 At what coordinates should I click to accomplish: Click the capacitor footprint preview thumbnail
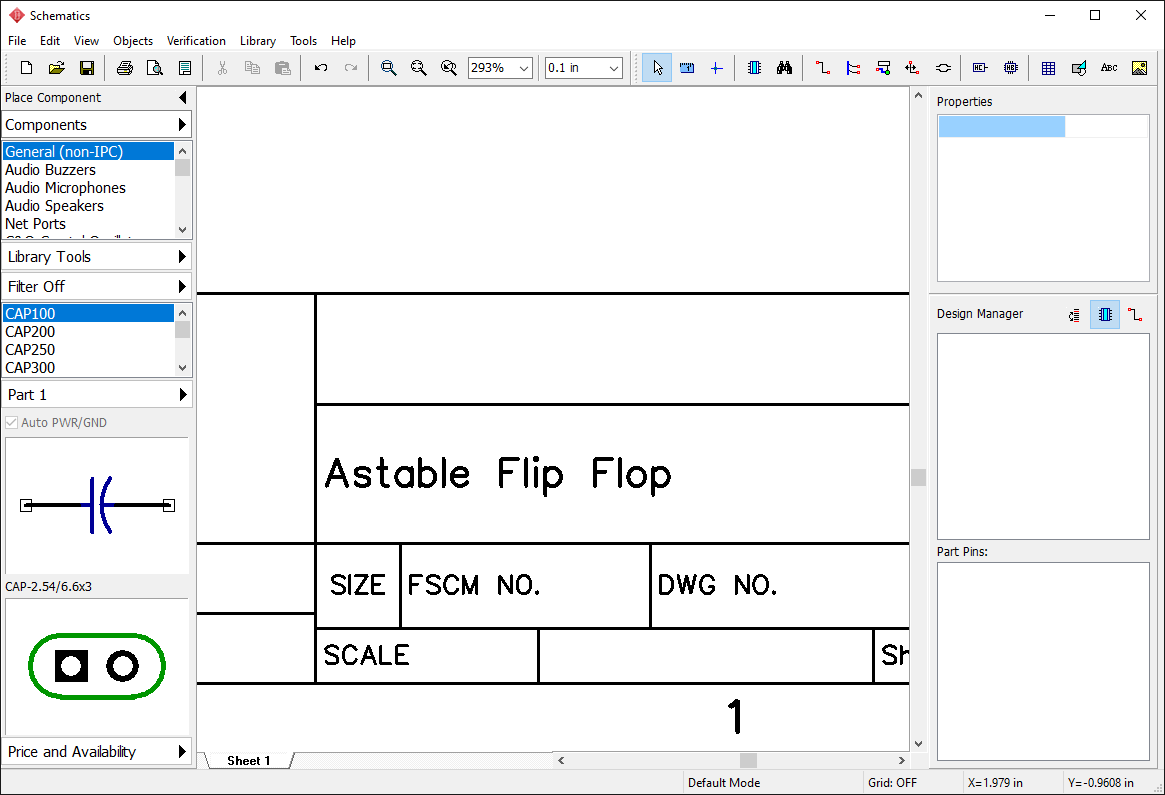coord(97,666)
